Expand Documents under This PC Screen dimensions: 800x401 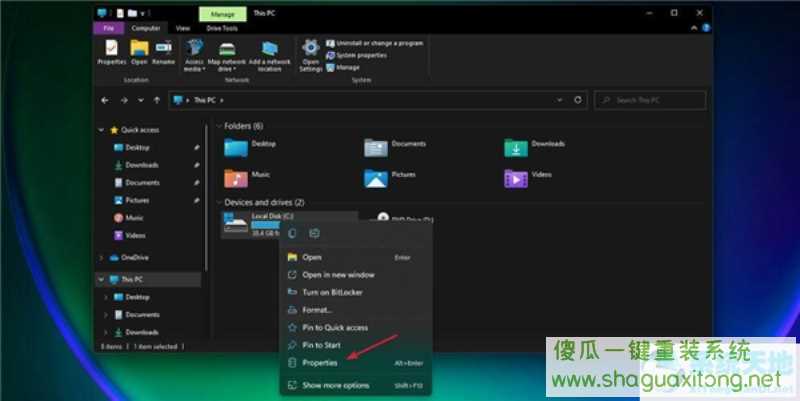[x=106, y=315]
